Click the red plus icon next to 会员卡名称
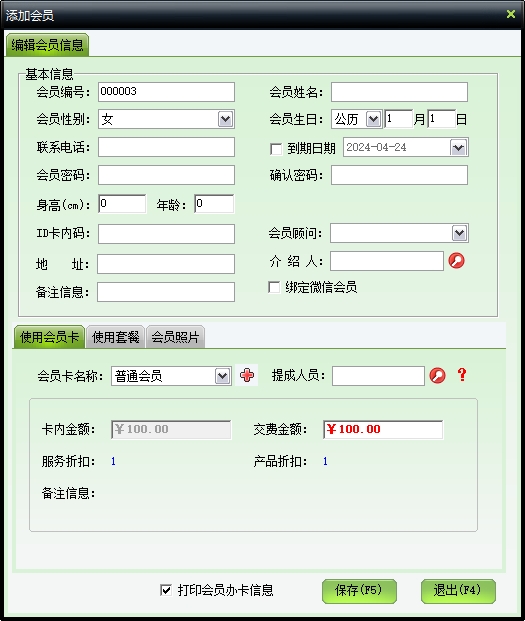The width and height of the screenshot is (525, 621). click(247, 375)
